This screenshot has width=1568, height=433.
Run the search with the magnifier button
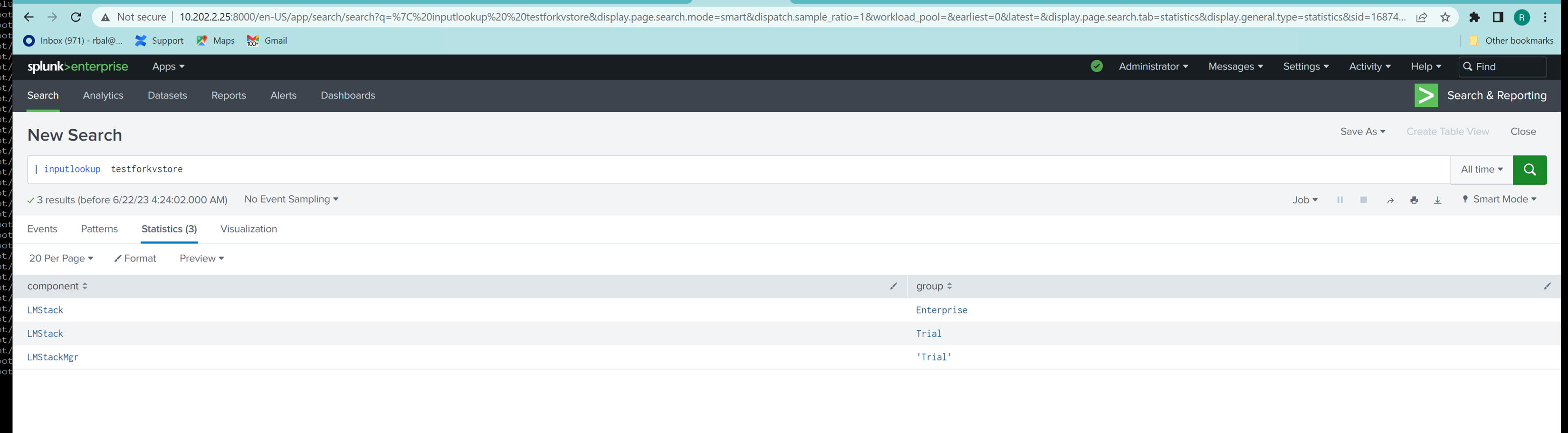pos(1530,169)
